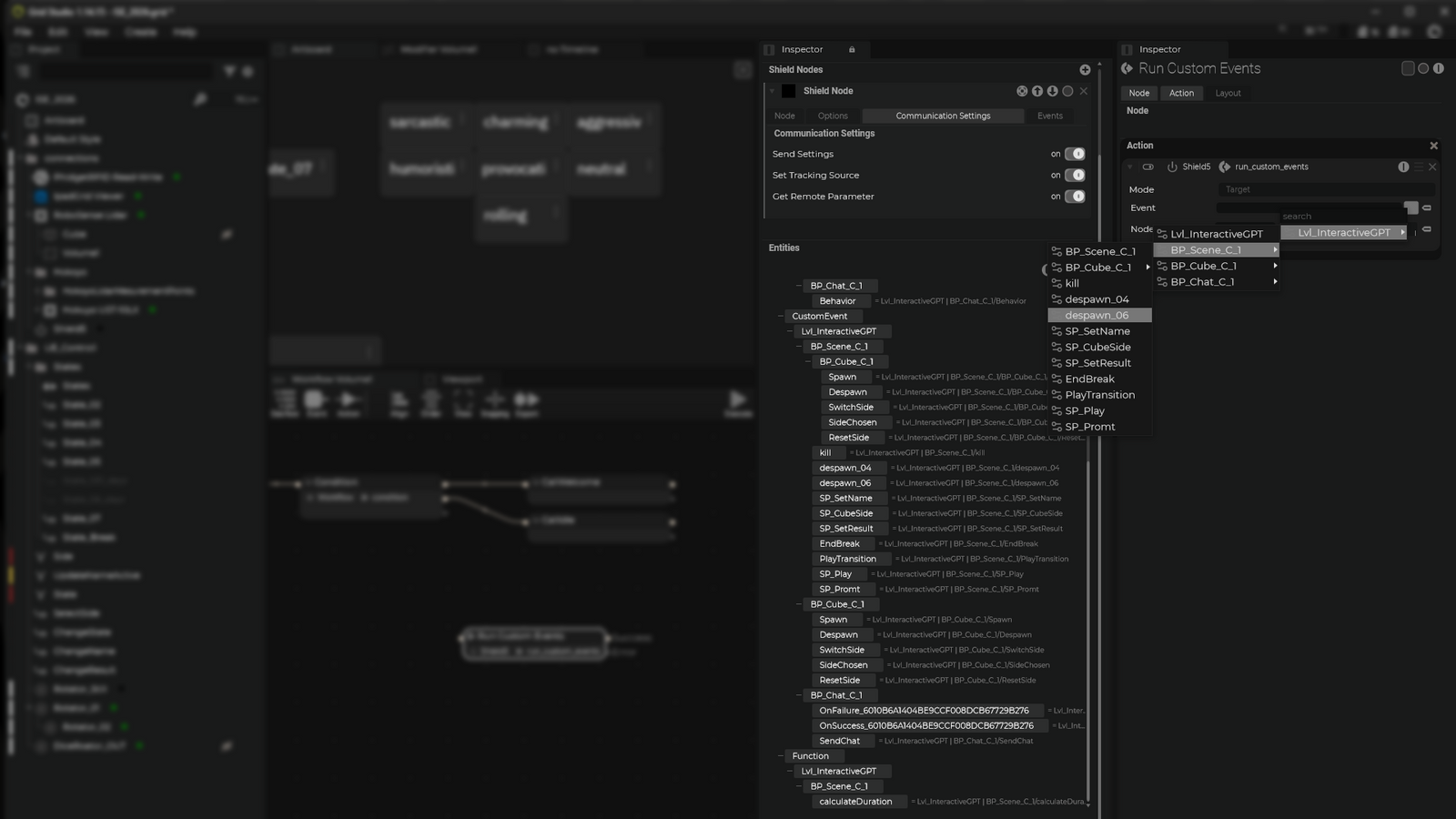Switch to the Events tab
This screenshot has height=819, width=1456.
pos(1049,116)
